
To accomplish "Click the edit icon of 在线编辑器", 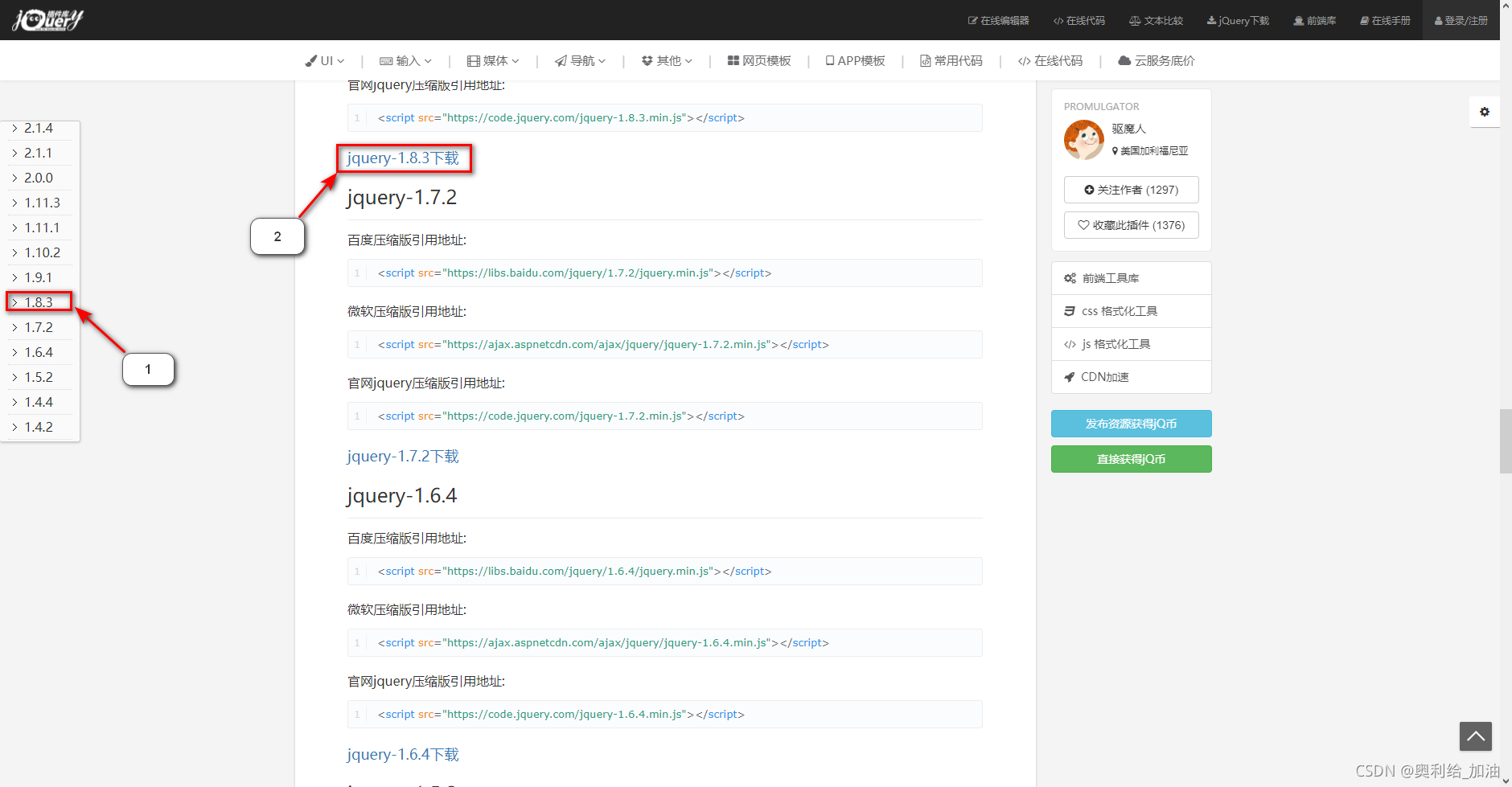I will (972, 21).
